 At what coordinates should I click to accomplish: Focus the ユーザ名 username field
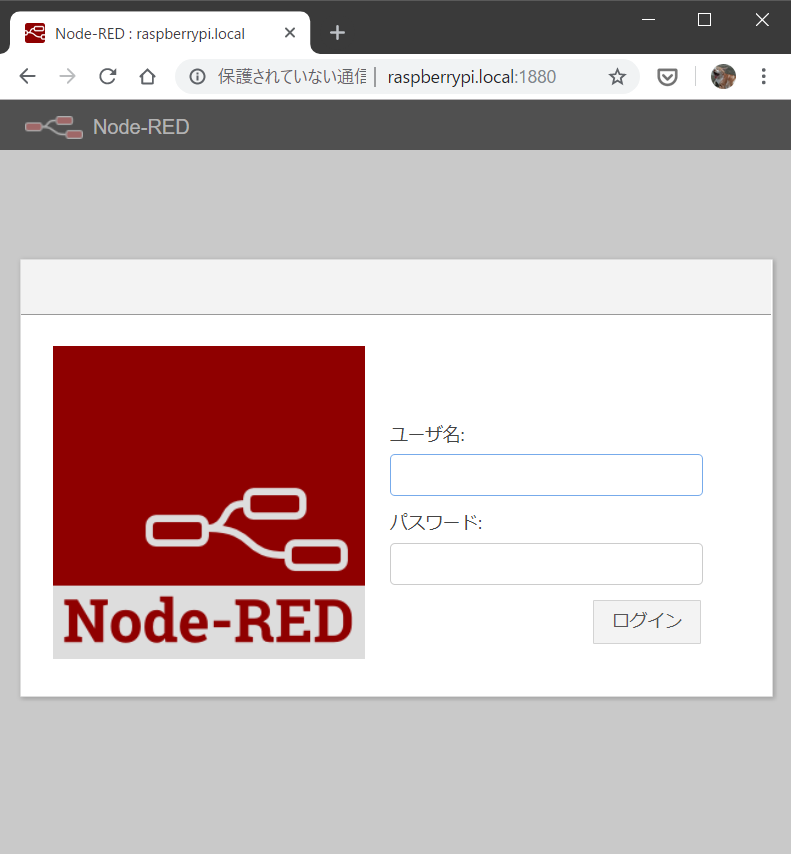(546, 475)
